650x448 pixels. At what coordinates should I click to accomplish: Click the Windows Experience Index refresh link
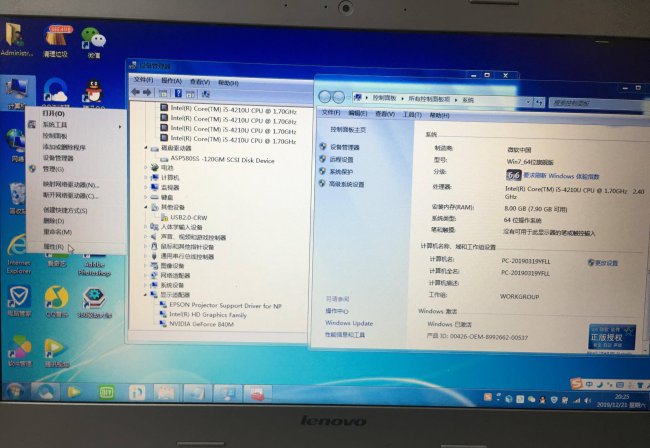561,176
